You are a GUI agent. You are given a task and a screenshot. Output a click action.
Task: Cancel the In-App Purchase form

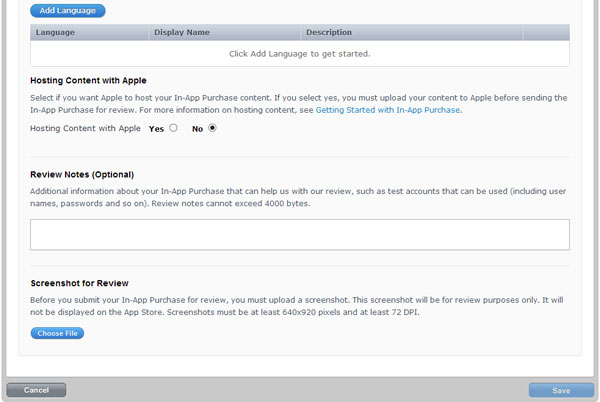[36, 390]
